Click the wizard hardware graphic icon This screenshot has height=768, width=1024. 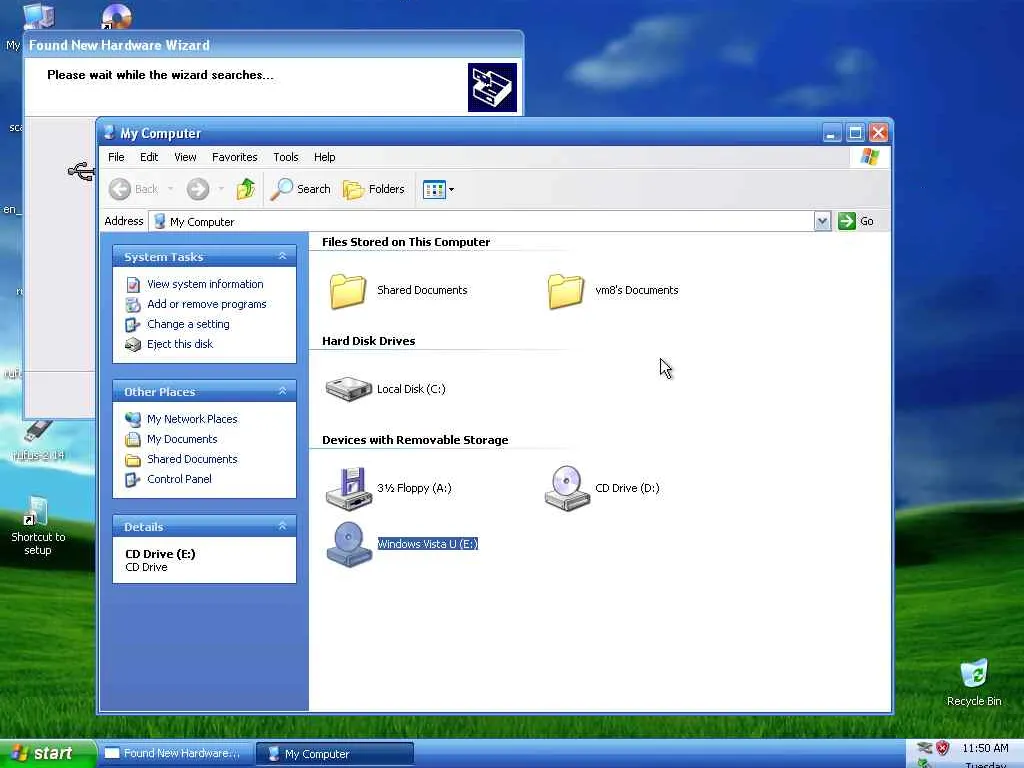(492, 88)
